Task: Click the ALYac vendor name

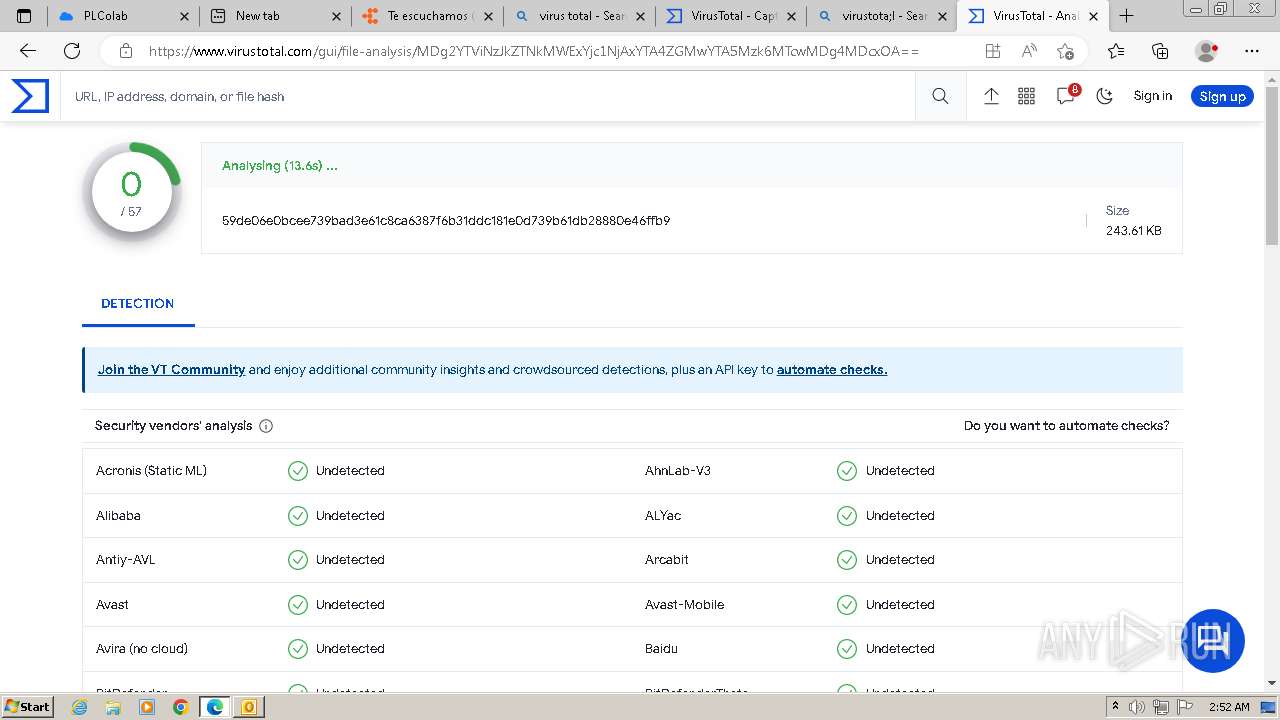Action: 663,515
